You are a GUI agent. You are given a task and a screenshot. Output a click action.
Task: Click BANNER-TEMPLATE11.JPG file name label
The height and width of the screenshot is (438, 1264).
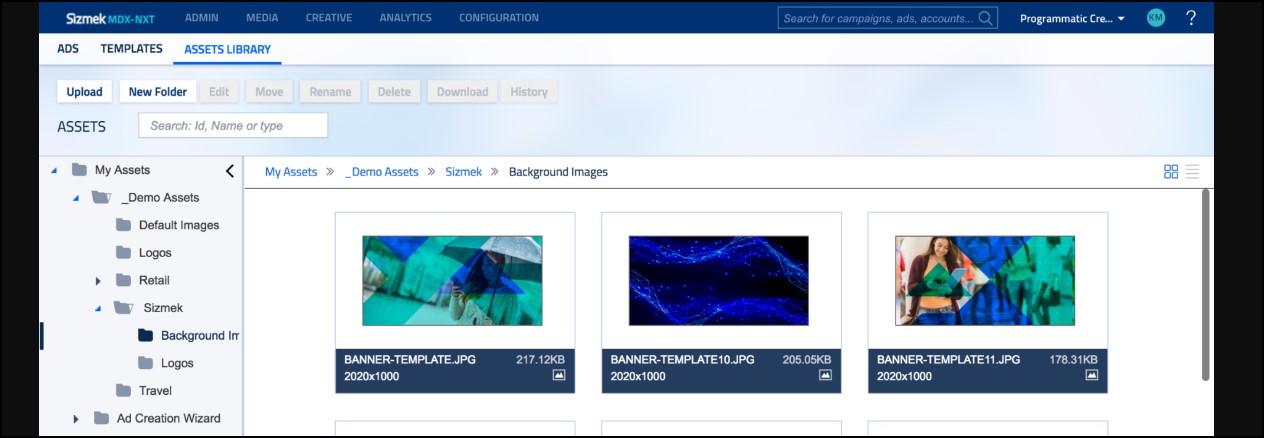click(x=949, y=359)
